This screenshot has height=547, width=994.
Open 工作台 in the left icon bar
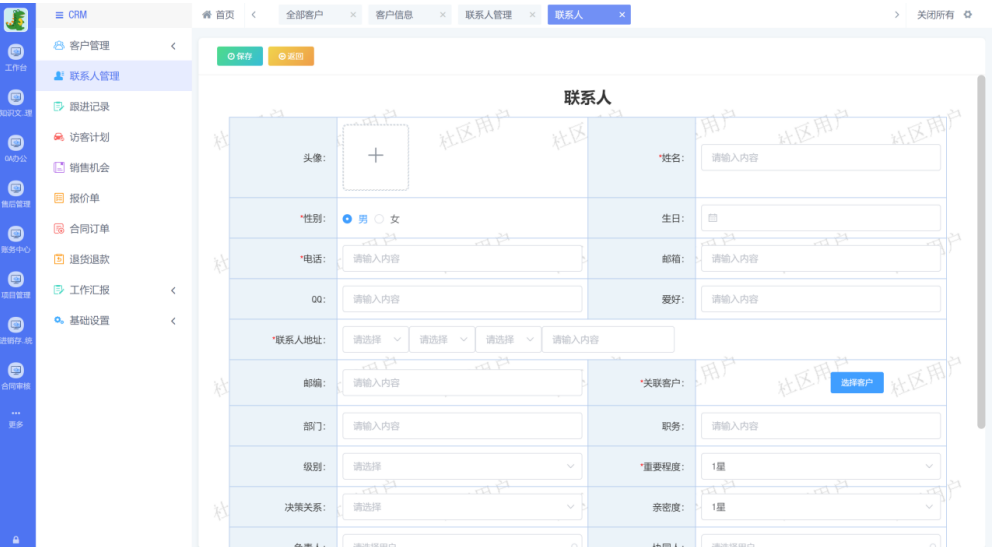16,55
